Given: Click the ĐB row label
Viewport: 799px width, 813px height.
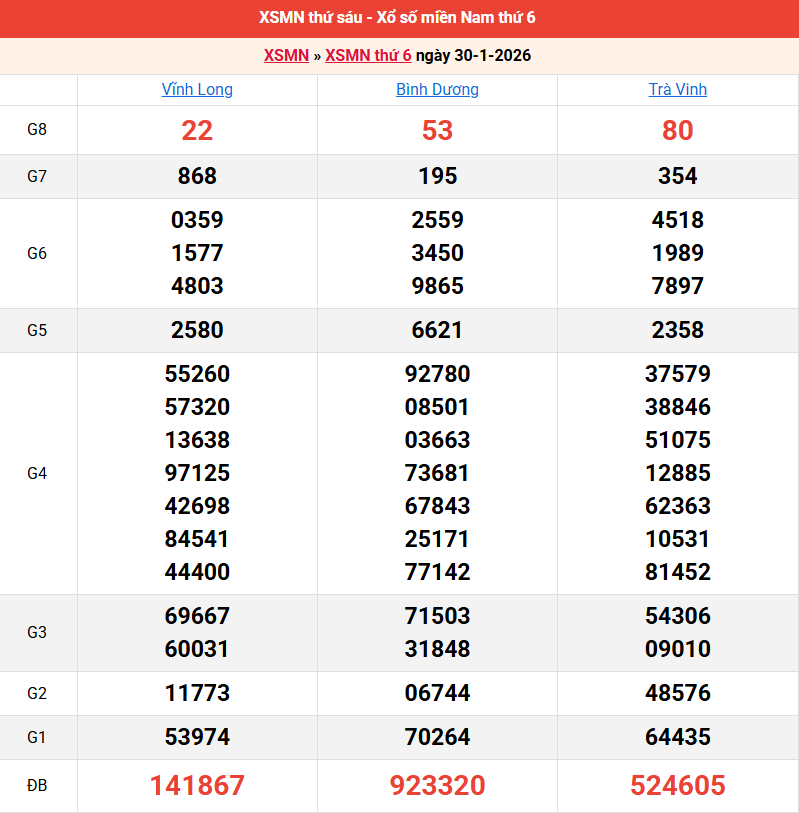Looking at the screenshot, I should click(37, 786).
